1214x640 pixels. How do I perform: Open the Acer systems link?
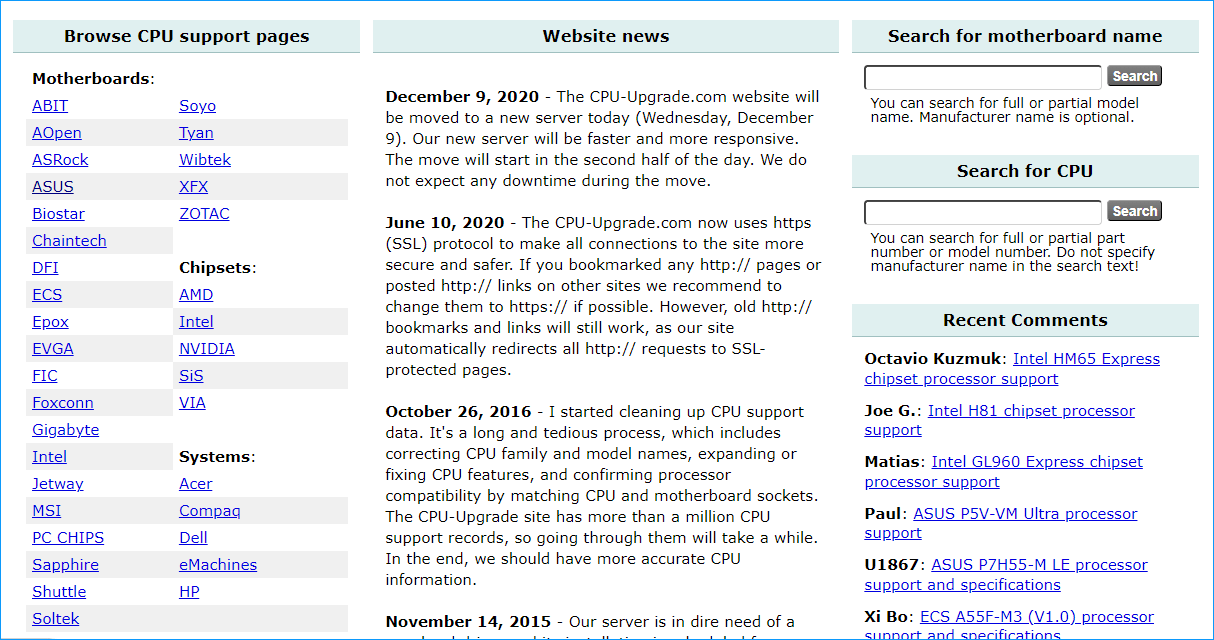(196, 484)
